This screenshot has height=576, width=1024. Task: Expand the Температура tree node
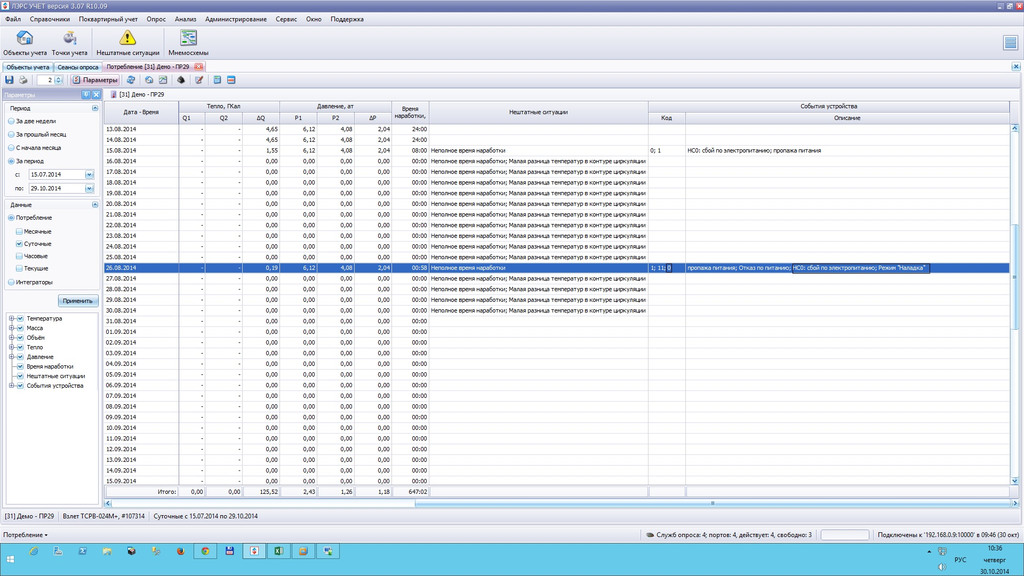coord(11,319)
